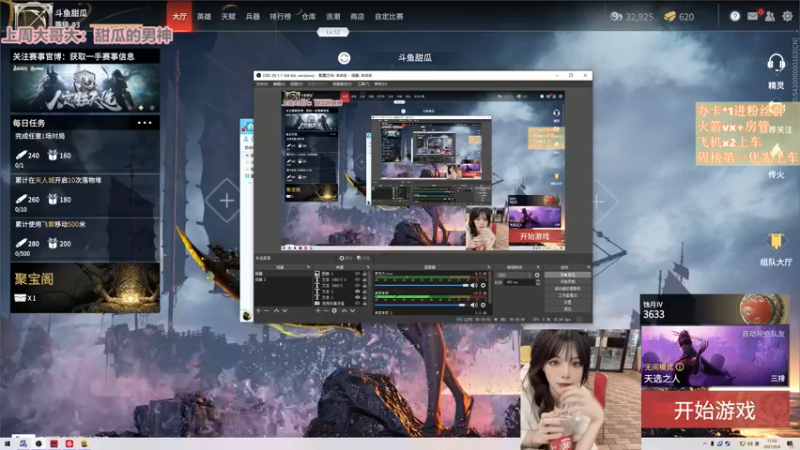Image resolution: width=800 pixels, height=450 pixels.
Task: Open first mixer channel settings gear
Action: [x=483, y=285]
